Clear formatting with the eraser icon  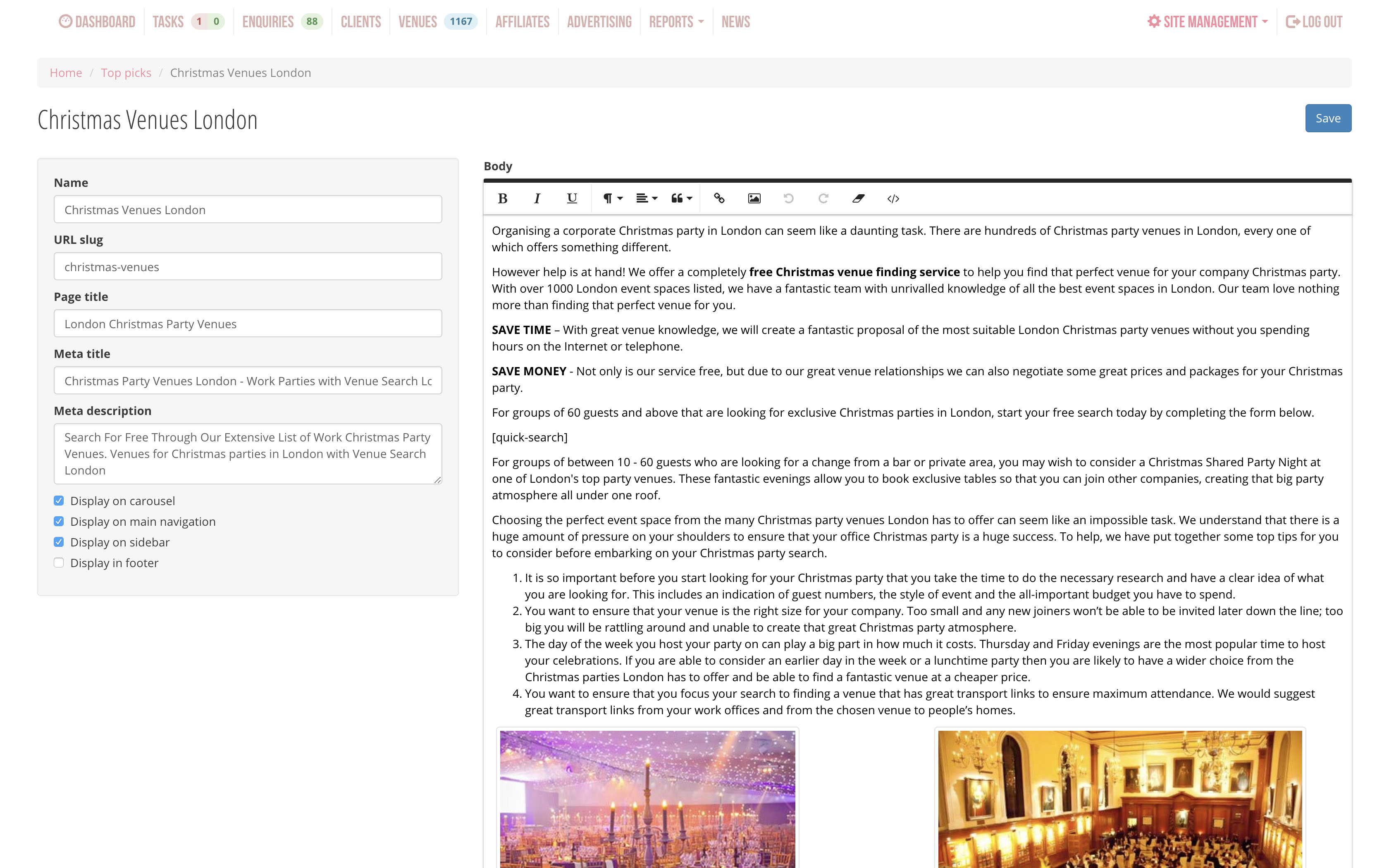click(858, 199)
